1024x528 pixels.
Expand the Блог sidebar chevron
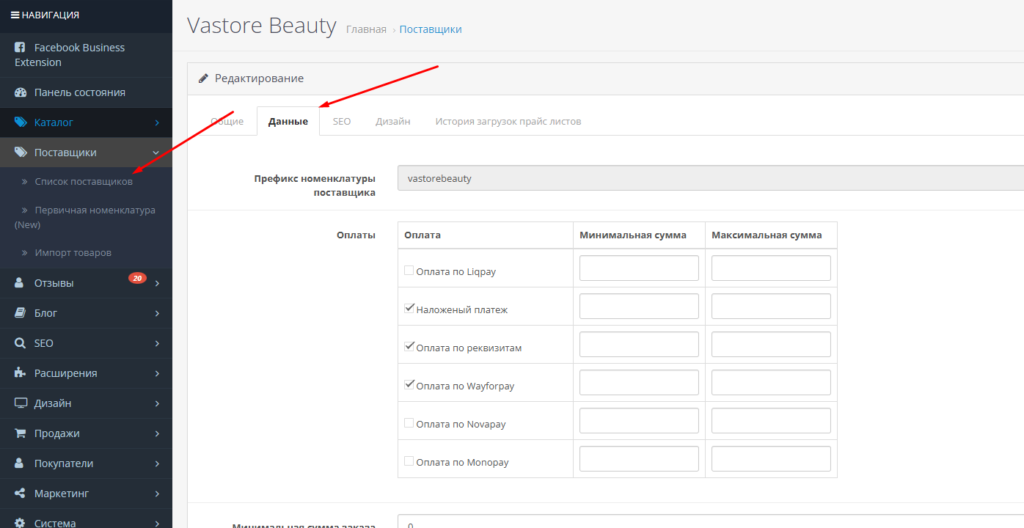tap(157, 314)
